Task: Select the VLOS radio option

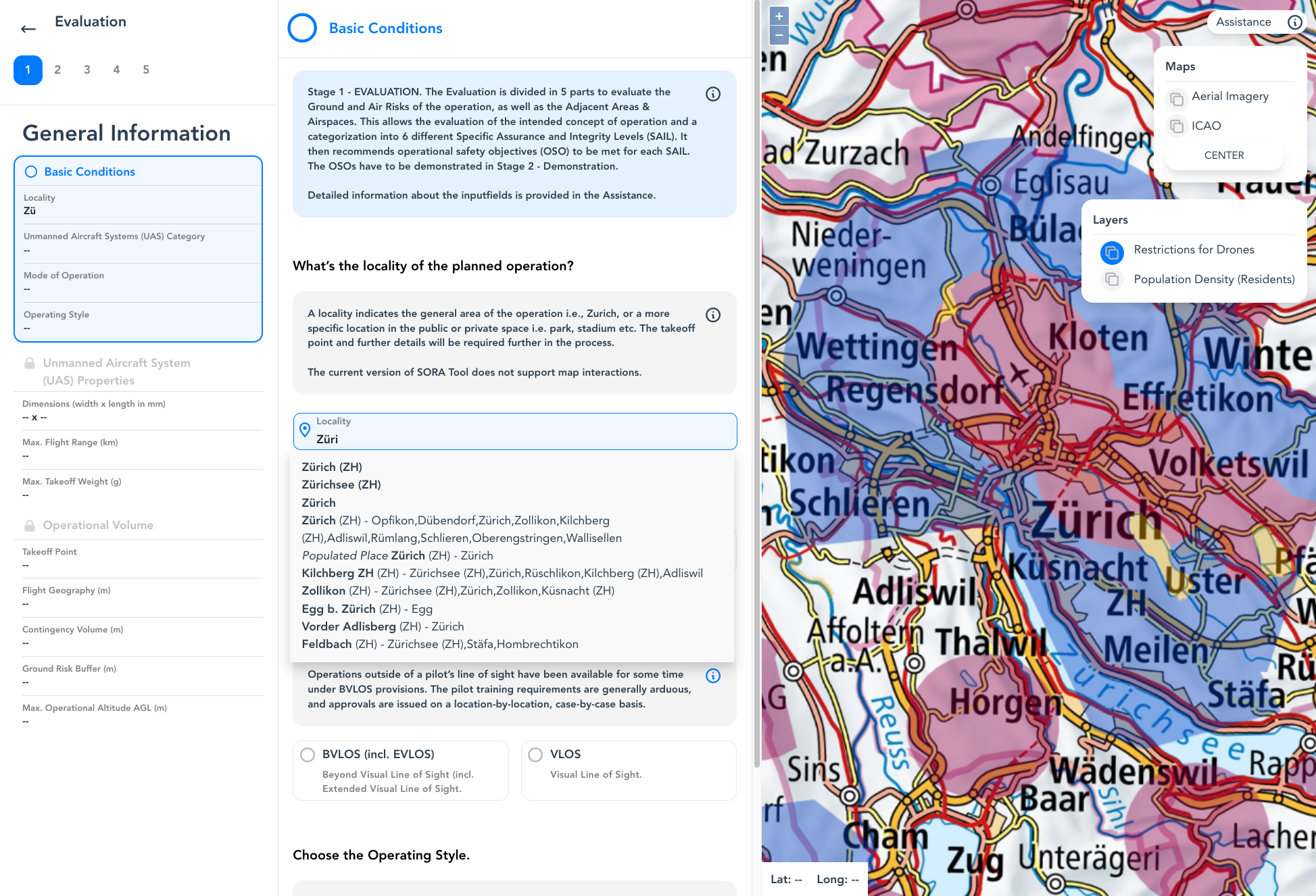Action: (x=535, y=755)
